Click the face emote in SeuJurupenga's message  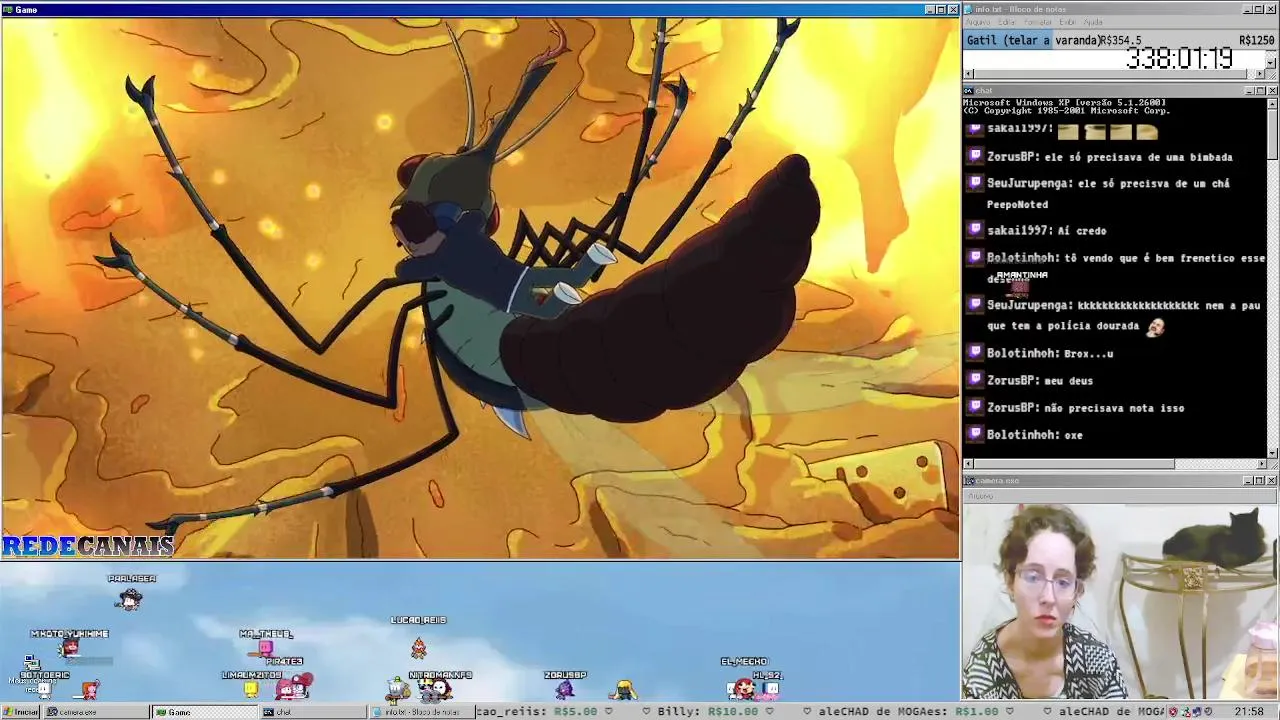[1155, 327]
